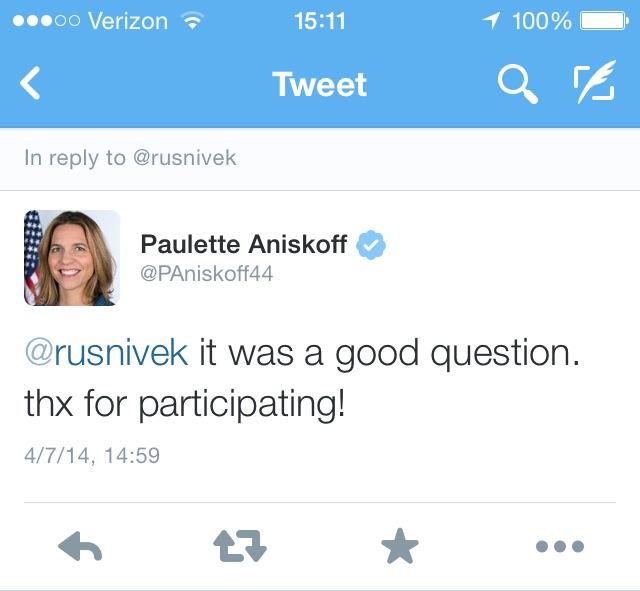
Task: Open search with the magnifying glass
Action: pos(517,85)
